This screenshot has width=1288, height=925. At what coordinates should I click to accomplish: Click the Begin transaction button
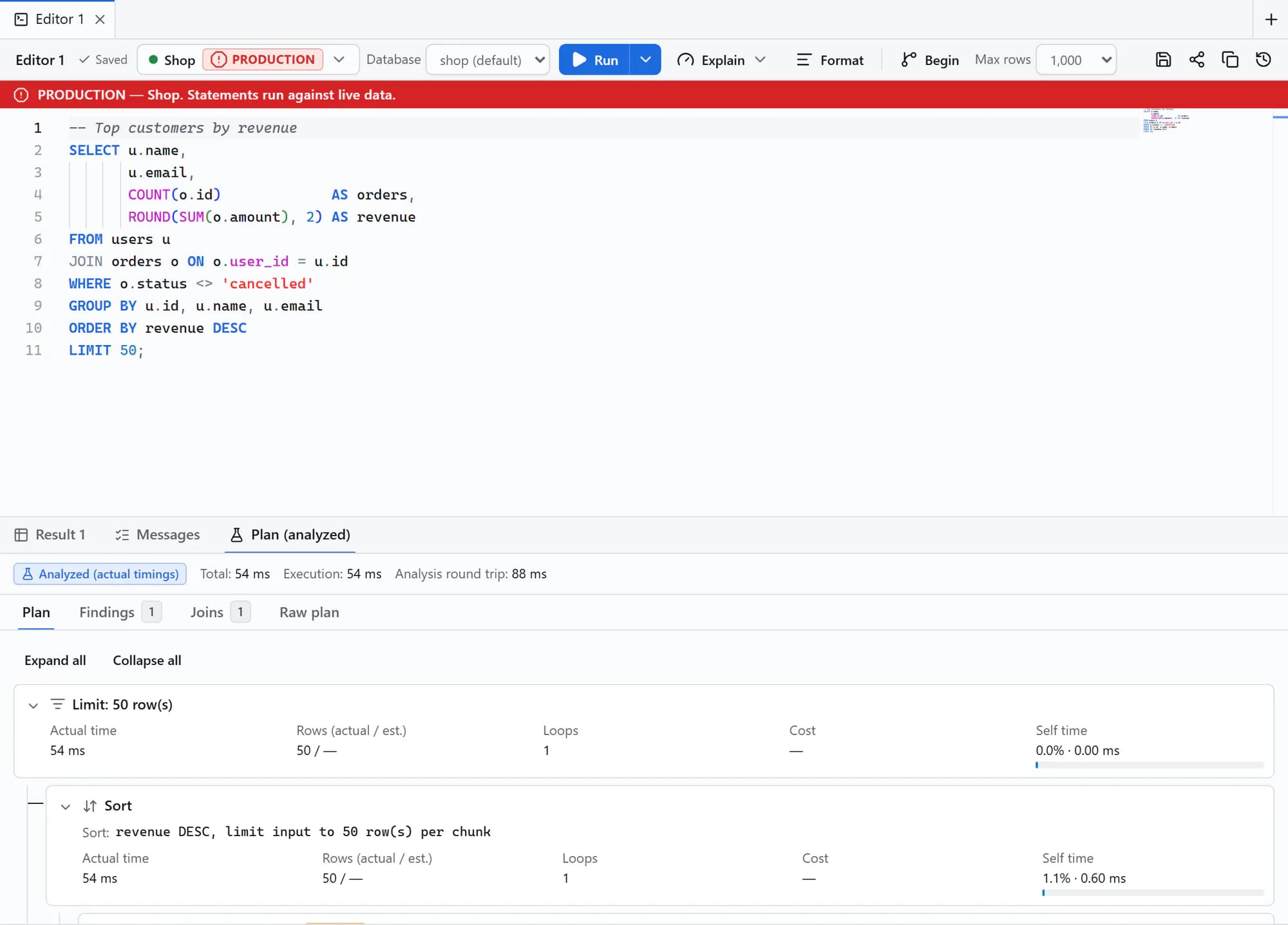(930, 60)
